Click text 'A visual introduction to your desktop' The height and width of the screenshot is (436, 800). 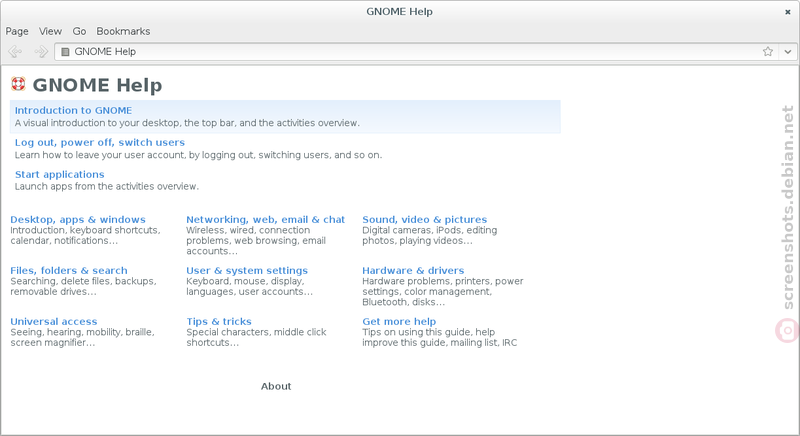[97, 123]
